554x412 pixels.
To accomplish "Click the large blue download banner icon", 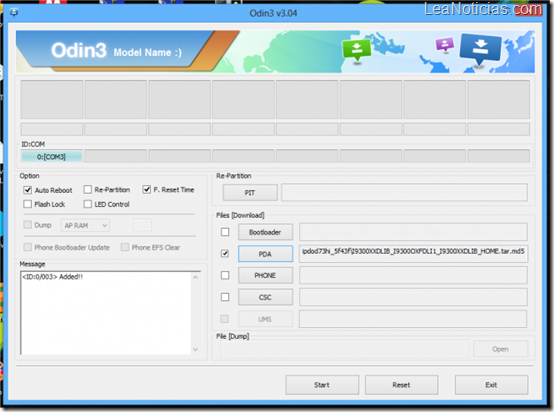I will tap(480, 48).
